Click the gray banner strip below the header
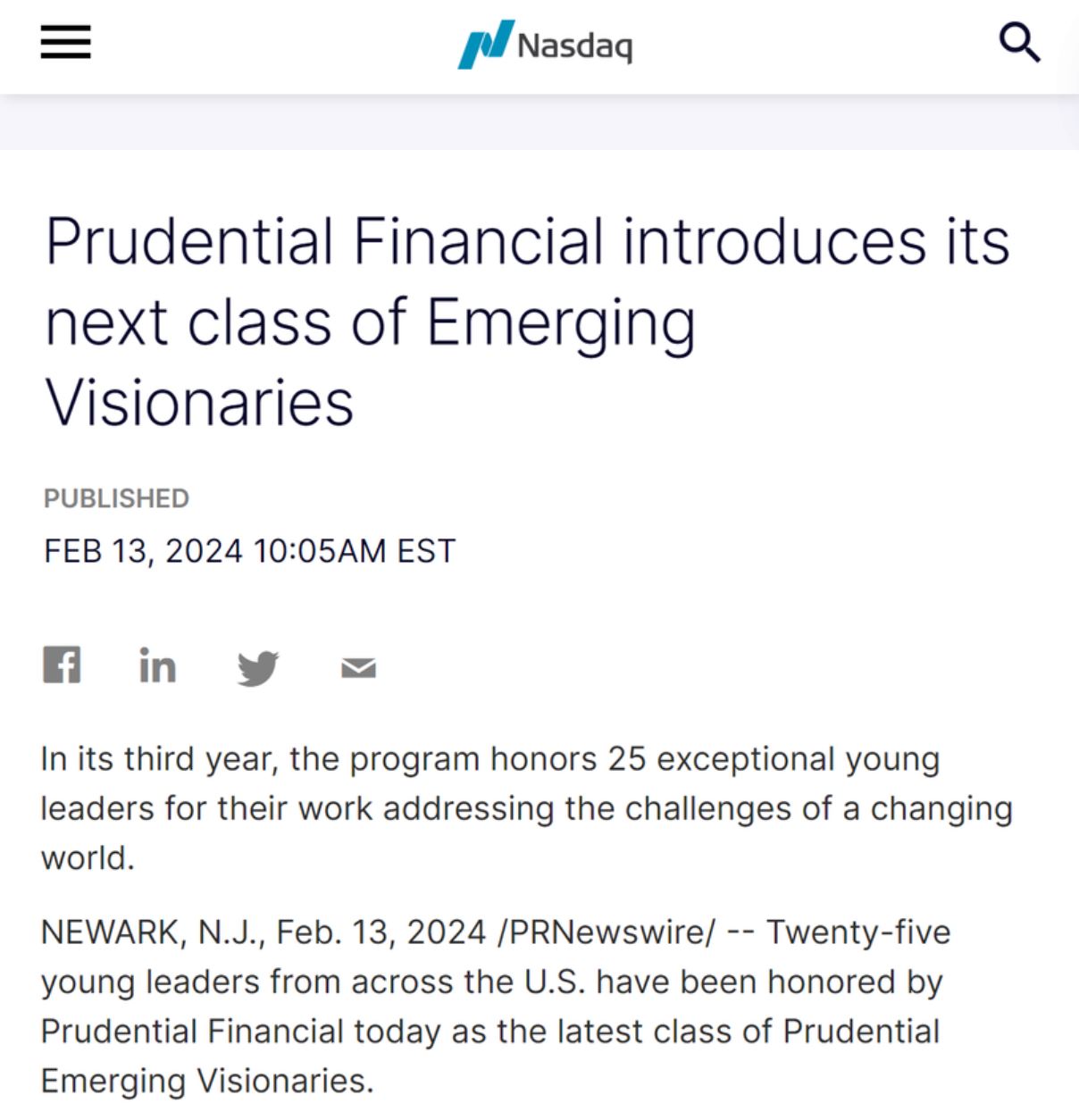This screenshot has width=1079, height=1120. point(539,122)
